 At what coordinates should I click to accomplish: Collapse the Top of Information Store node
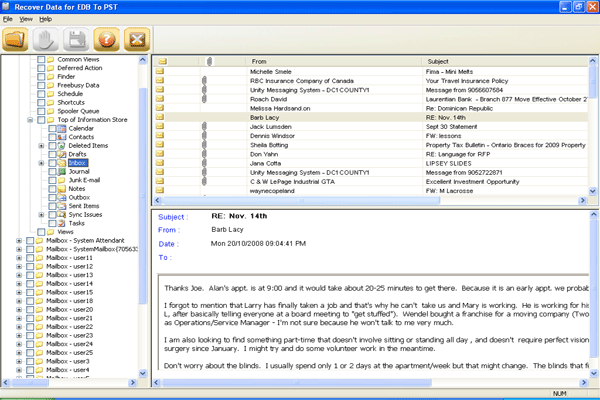pos(30,119)
